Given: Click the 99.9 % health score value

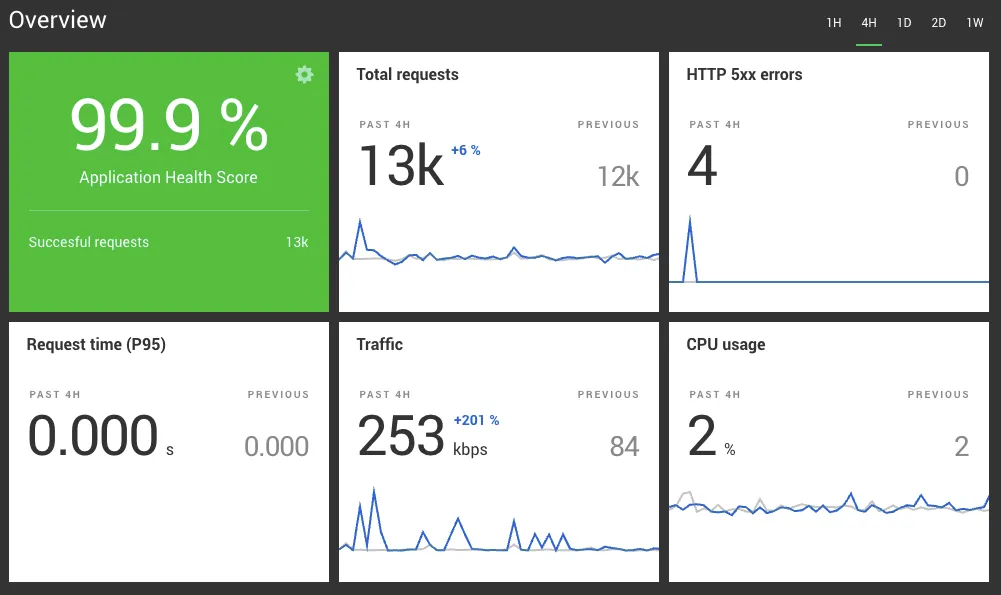Looking at the screenshot, I should point(168,122).
